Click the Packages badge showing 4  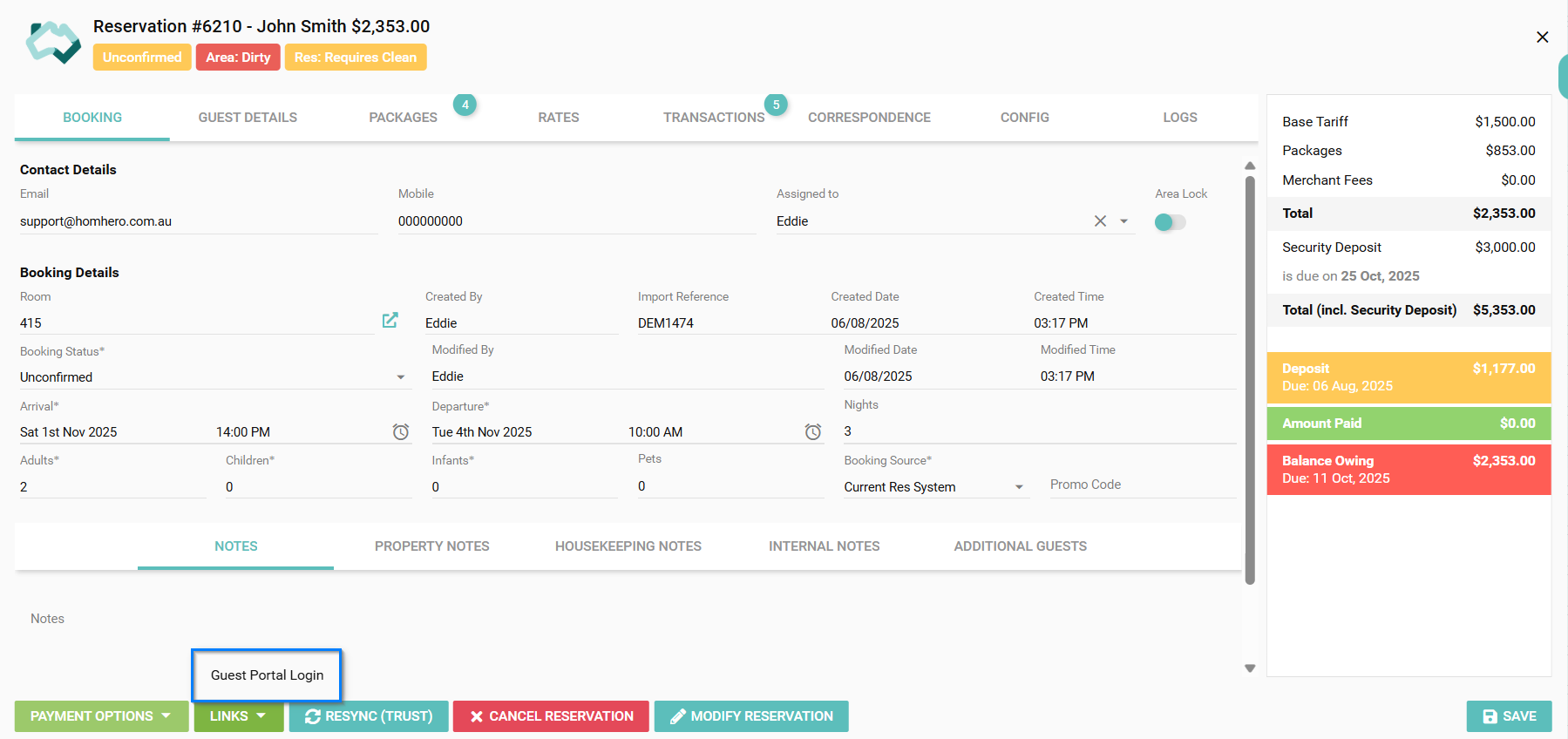pos(465,105)
